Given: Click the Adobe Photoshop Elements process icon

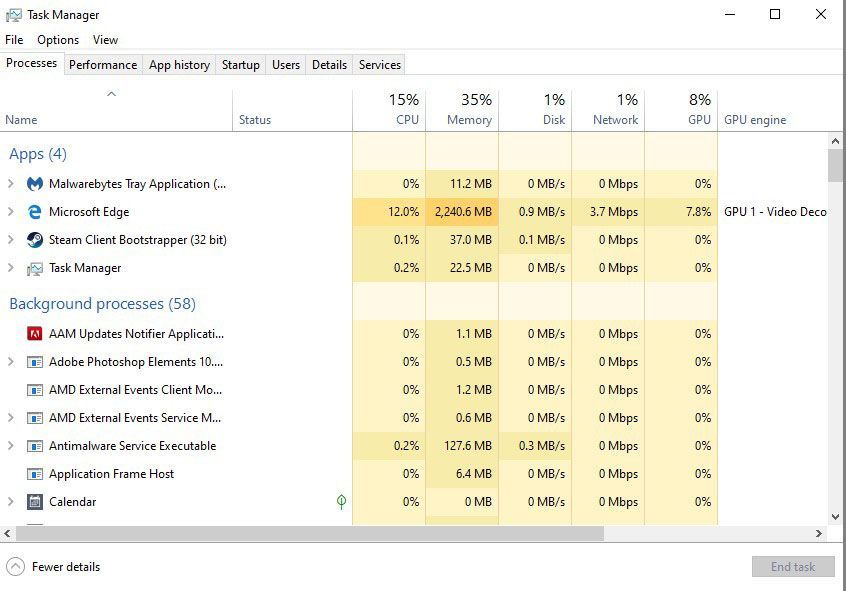Looking at the screenshot, I should (35, 362).
